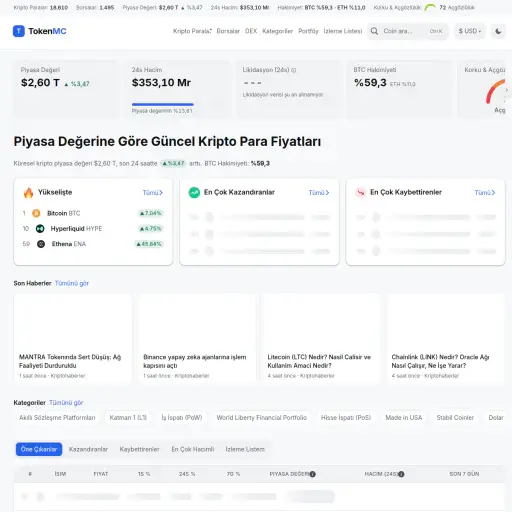Screen dimensions: 512x512
Task: Sort by the FİYAT column header
Action: tap(101, 474)
